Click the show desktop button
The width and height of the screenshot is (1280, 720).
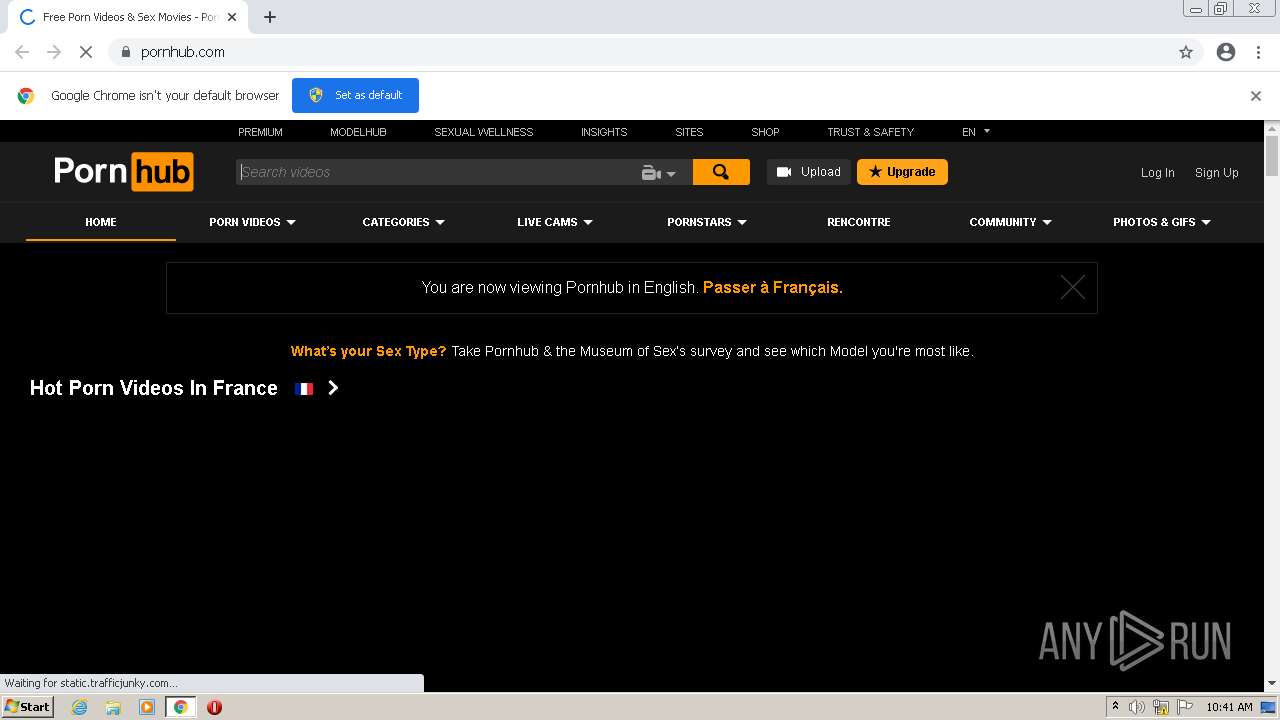click(1269, 707)
